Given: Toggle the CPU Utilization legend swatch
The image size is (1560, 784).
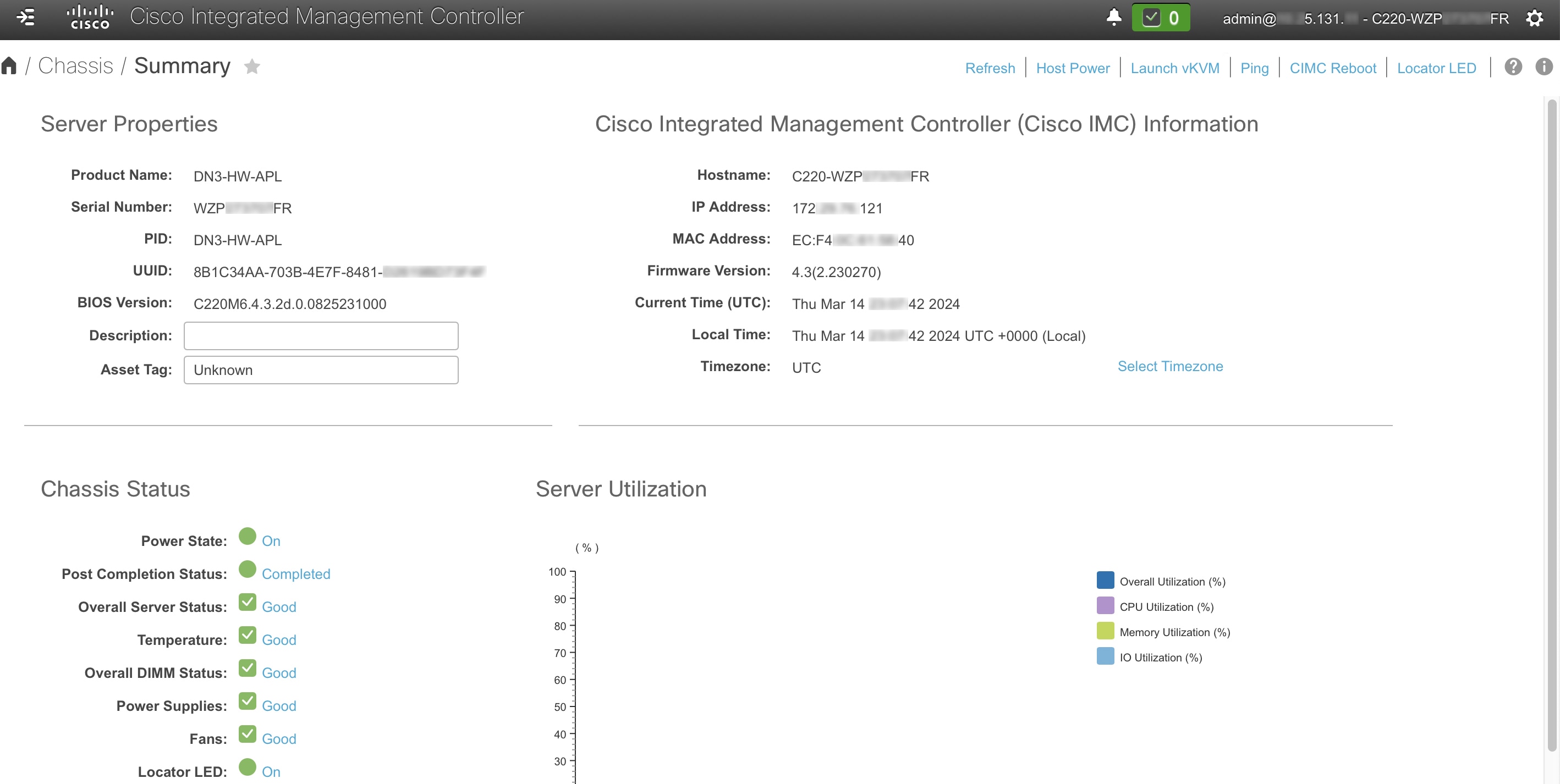Looking at the screenshot, I should pyautogui.click(x=1105, y=606).
